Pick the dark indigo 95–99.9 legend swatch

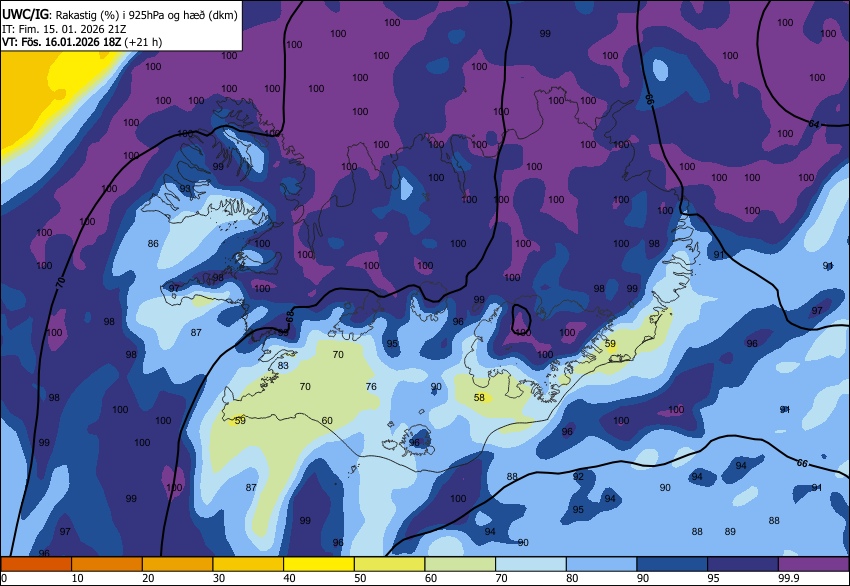coord(743,564)
